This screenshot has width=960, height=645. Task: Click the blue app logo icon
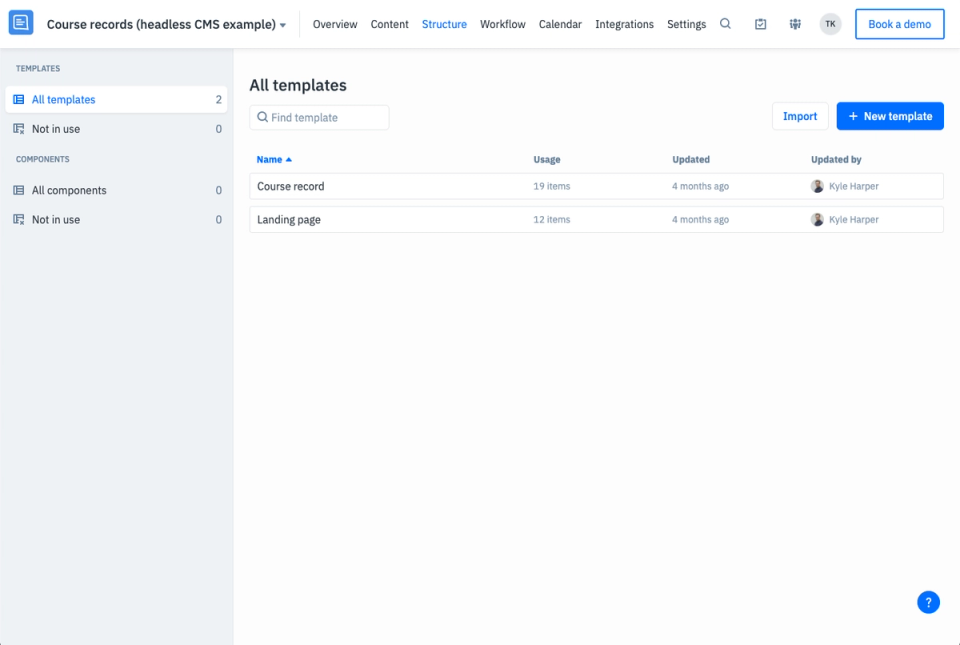point(21,23)
